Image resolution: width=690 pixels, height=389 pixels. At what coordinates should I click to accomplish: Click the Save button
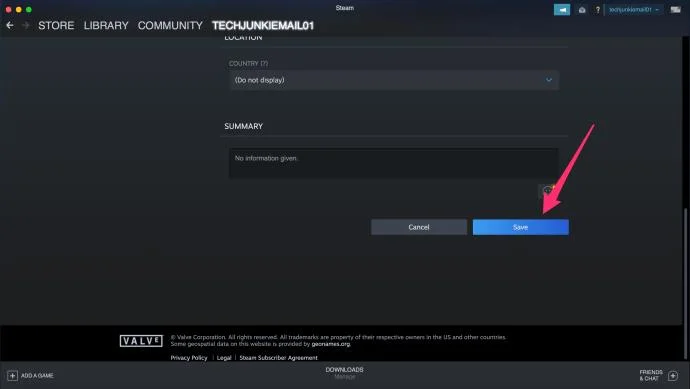[521, 227]
